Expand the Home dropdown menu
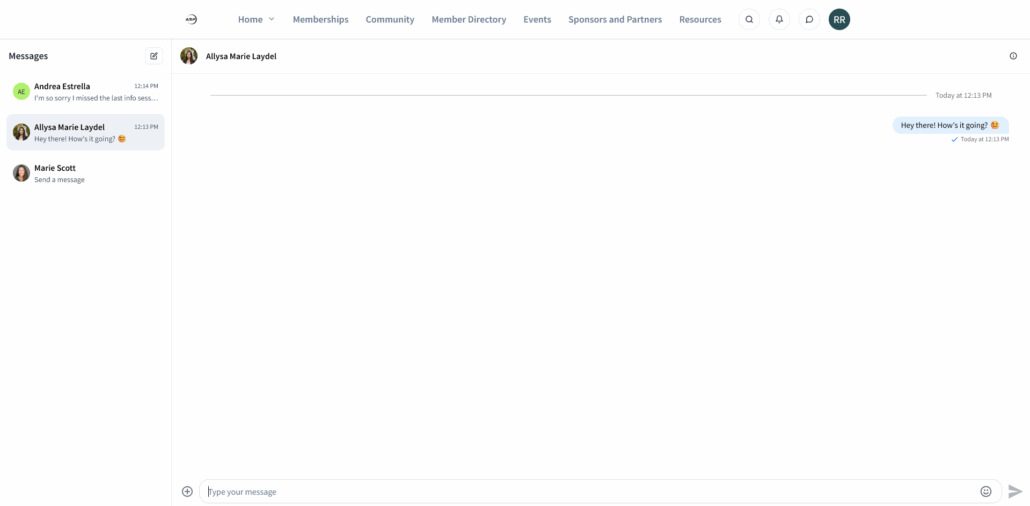Screen dimensions: 1030x506 pyautogui.click(x=256, y=19)
